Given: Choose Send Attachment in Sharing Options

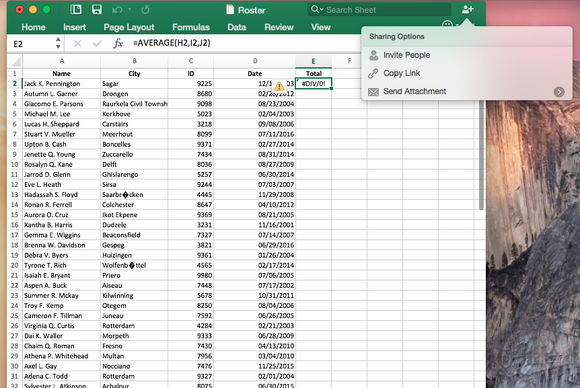Looking at the screenshot, I should [x=415, y=91].
